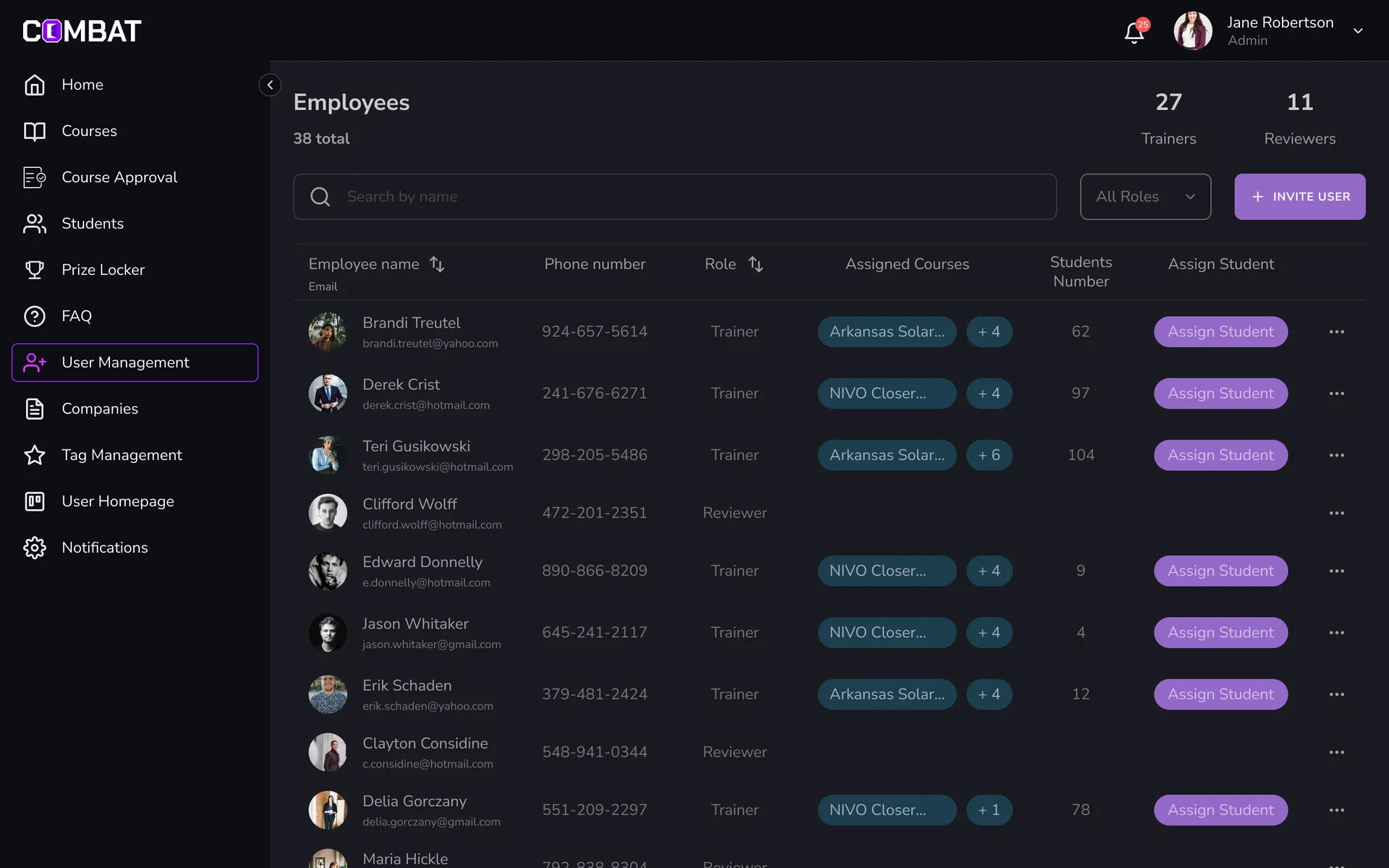Open three-dot menu for Clifford Wolff

(x=1336, y=513)
